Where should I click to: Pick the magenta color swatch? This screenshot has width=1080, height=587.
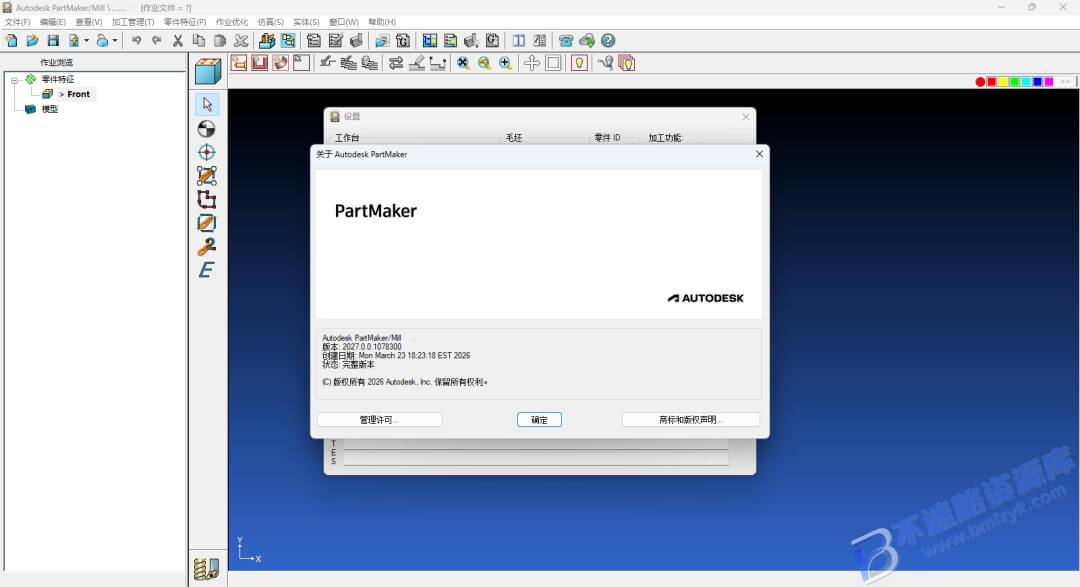tap(1048, 81)
